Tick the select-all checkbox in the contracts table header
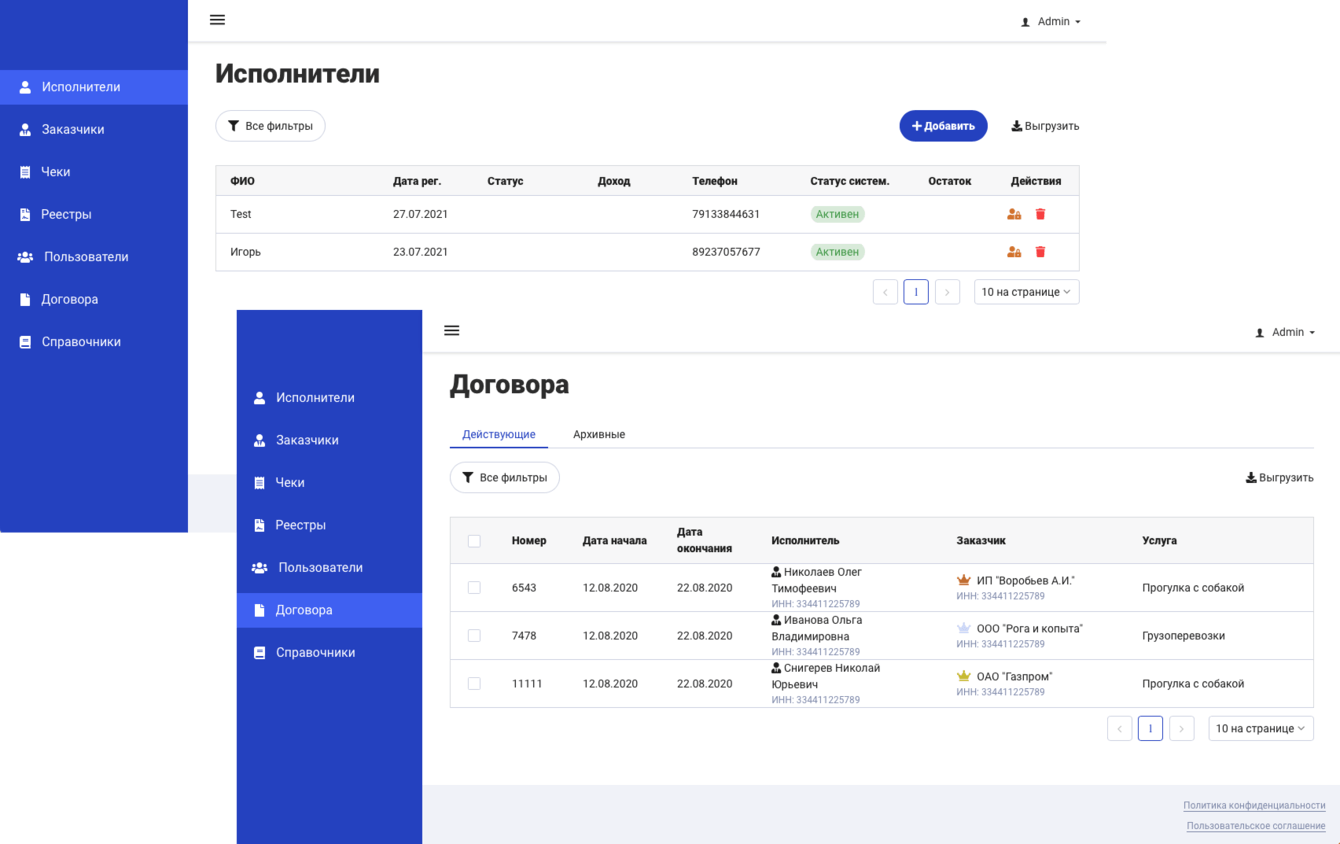The height and width of the screenshot is (844, 1340). (x=474, y=541)
